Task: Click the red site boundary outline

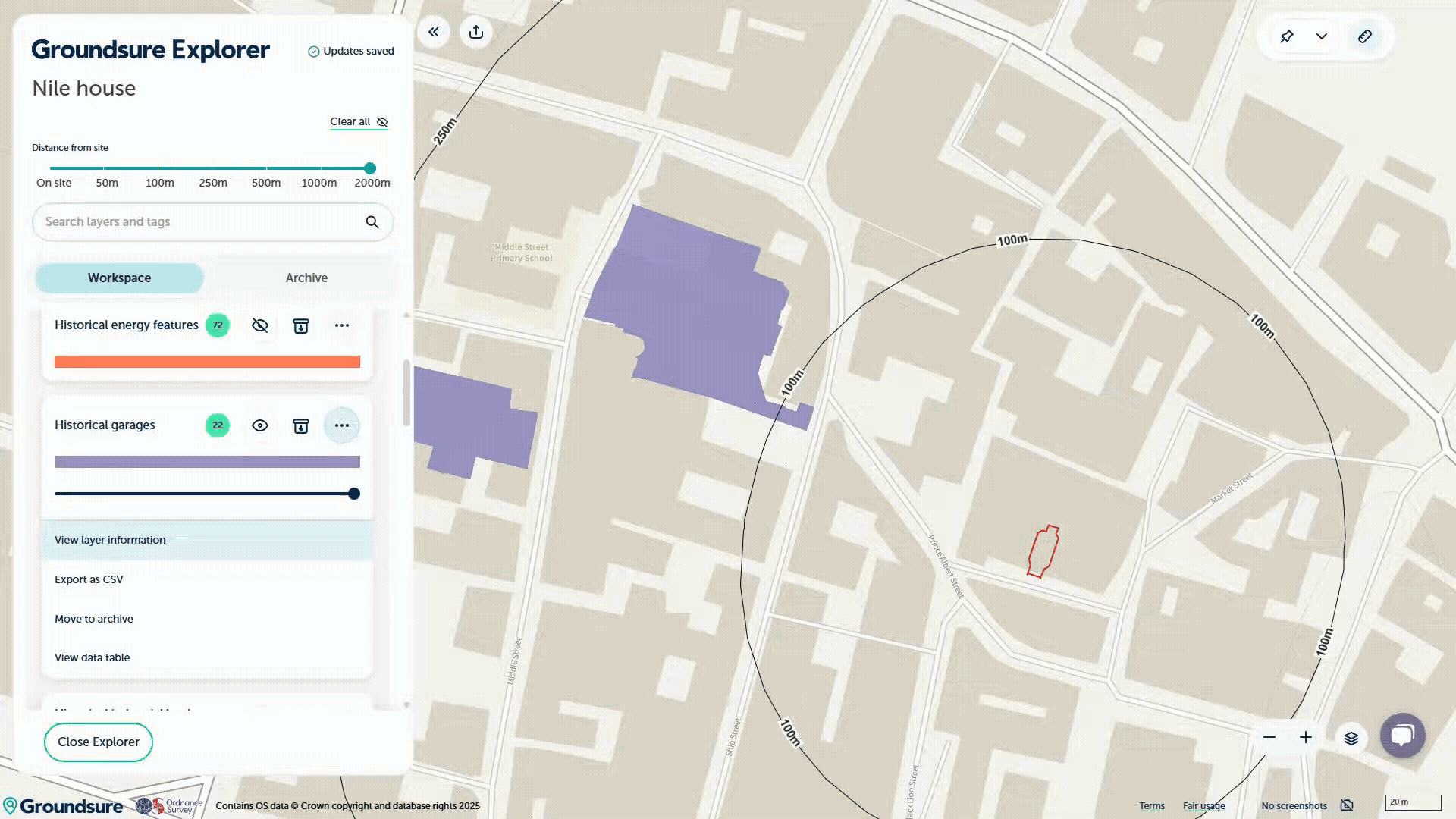Action: tap(1043, 551)
